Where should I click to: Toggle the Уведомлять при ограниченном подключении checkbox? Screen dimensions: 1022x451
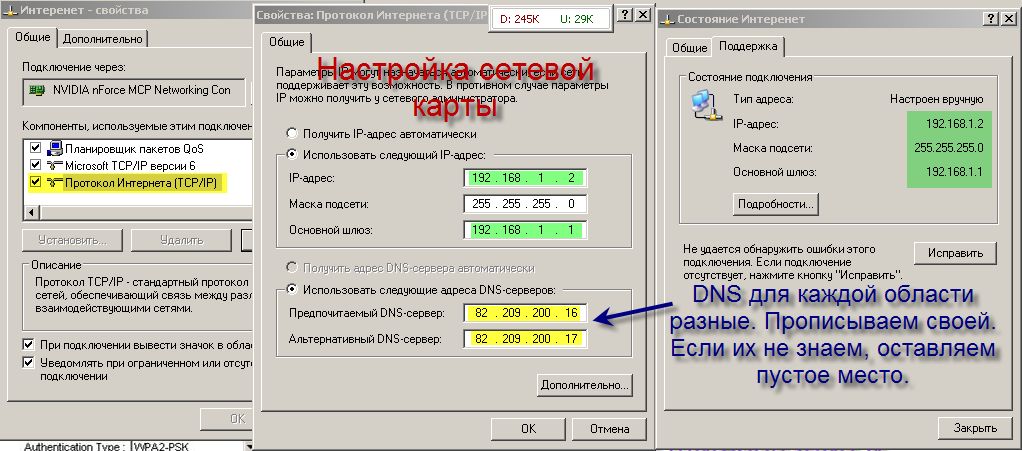28,362
